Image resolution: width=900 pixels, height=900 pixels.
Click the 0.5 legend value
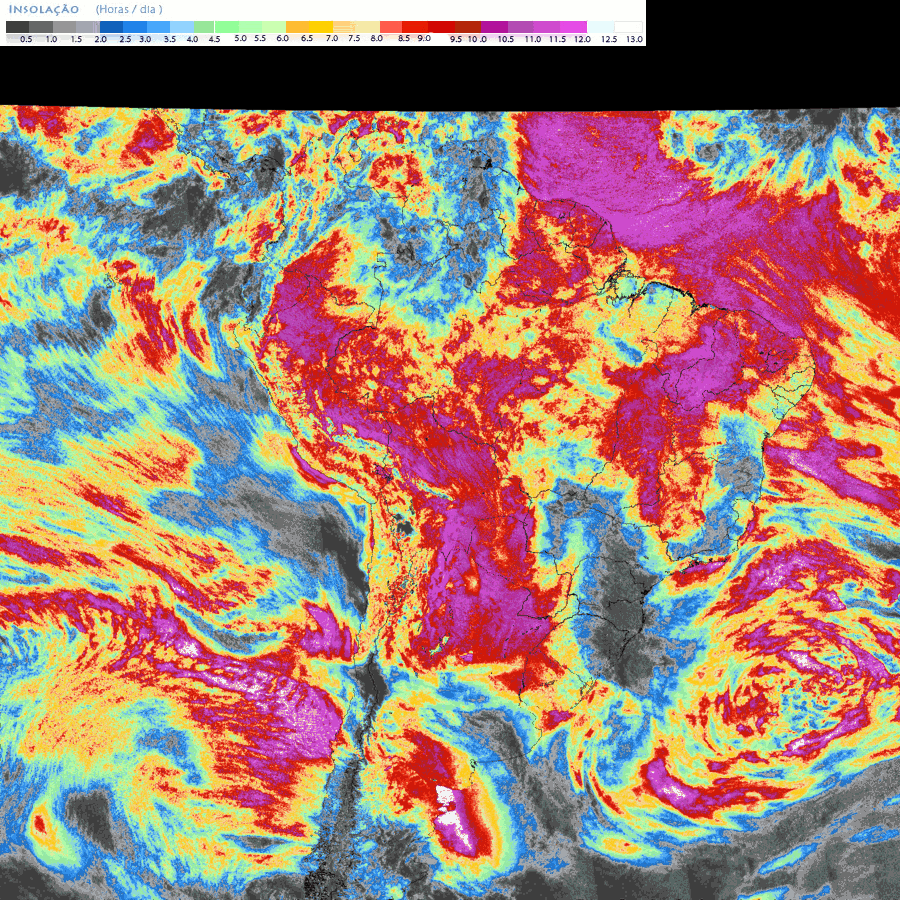tap(26, 39)
